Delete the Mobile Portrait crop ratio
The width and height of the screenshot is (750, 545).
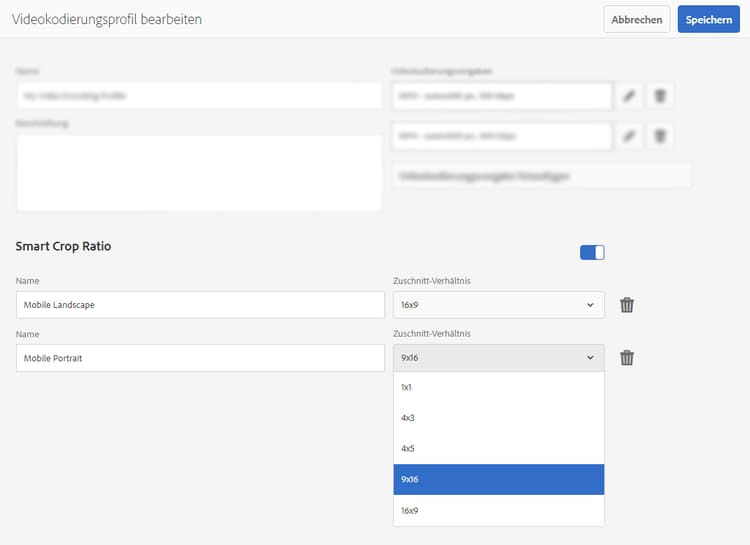[x=627, y=358]
